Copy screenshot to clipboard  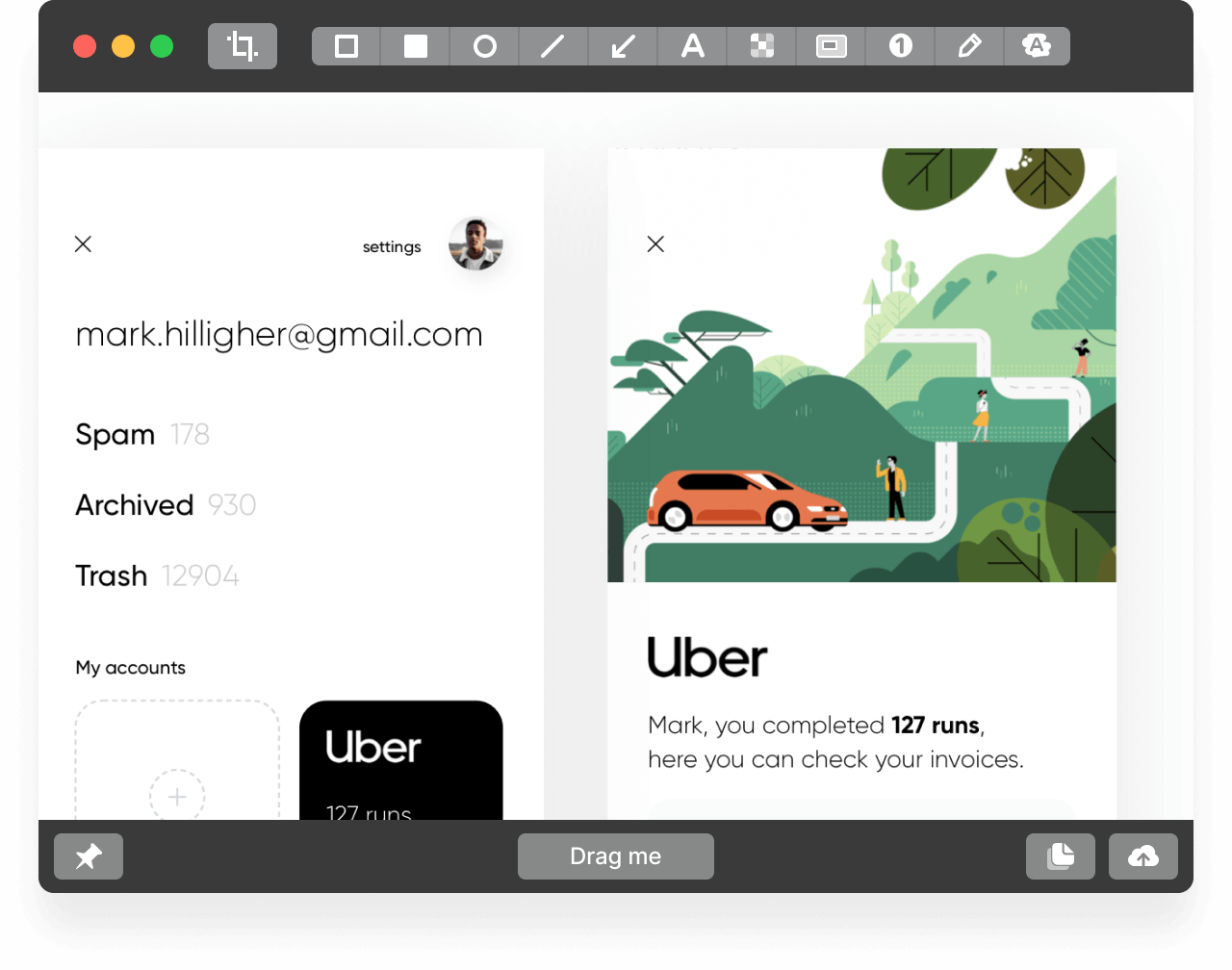[1061, 856]
